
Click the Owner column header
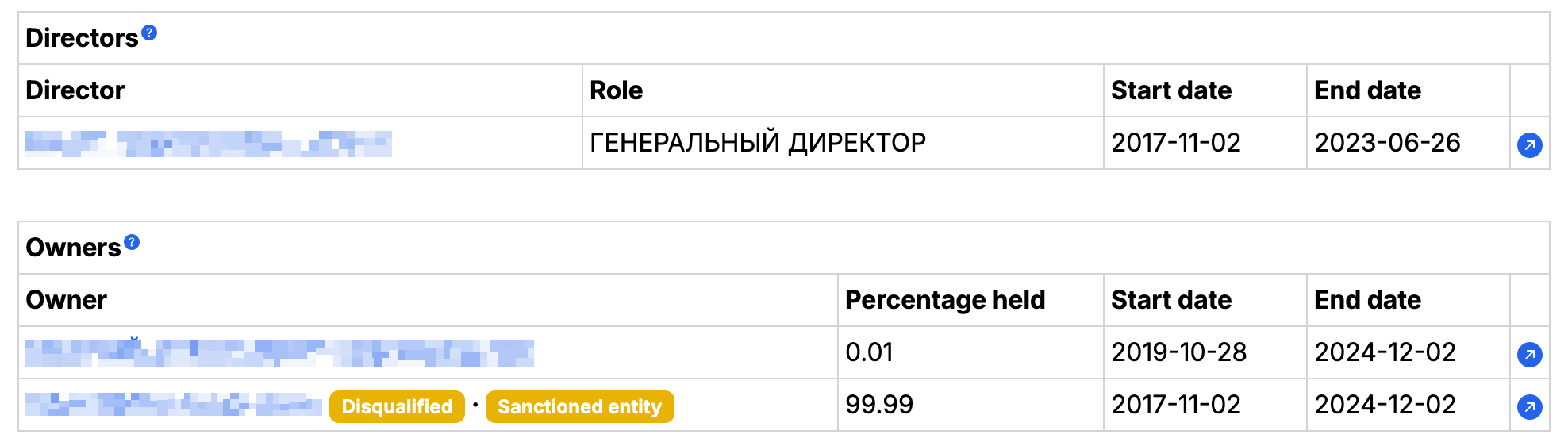67,300
